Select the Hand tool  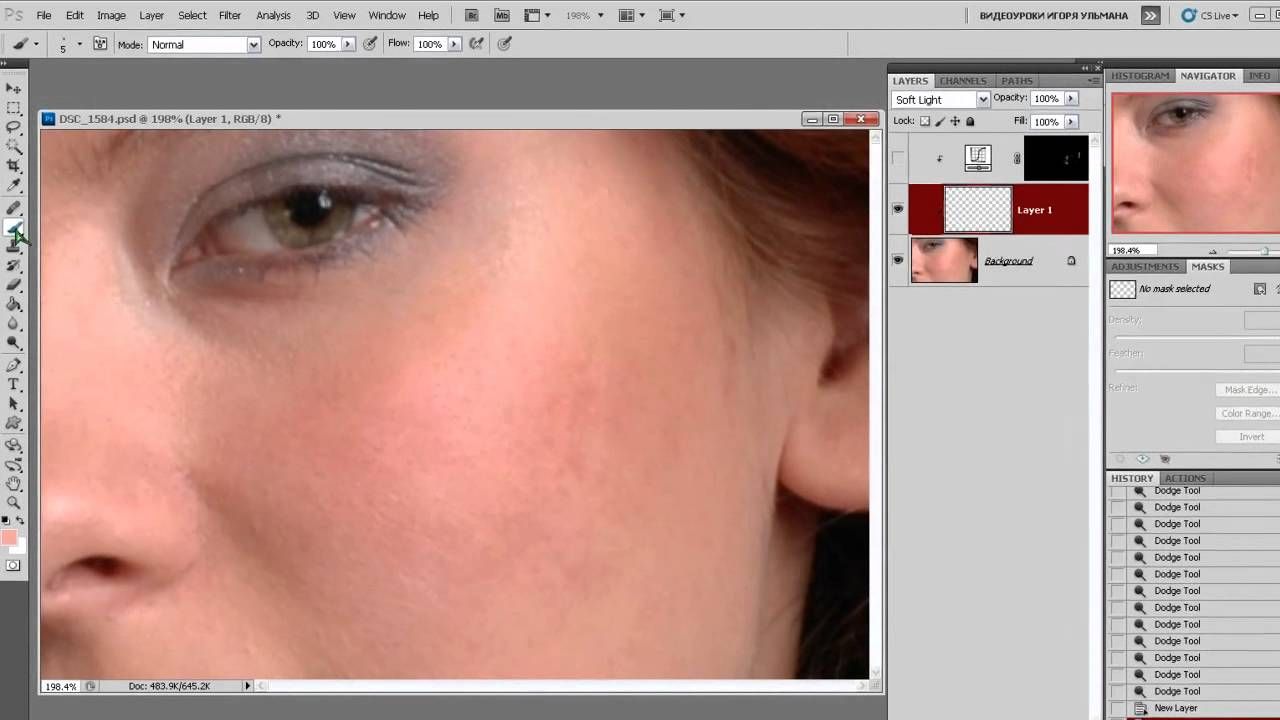[14, 483]
